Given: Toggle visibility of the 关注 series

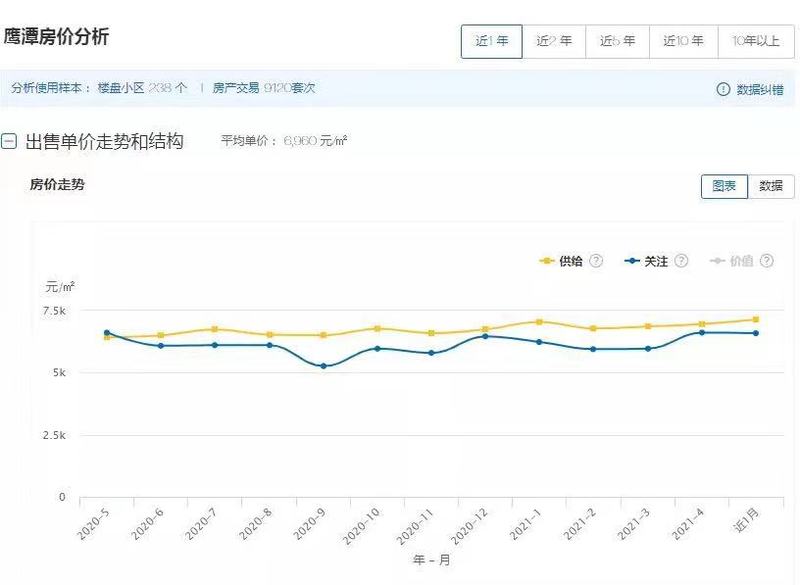Looking at the screenshot, I should point(657,260).
